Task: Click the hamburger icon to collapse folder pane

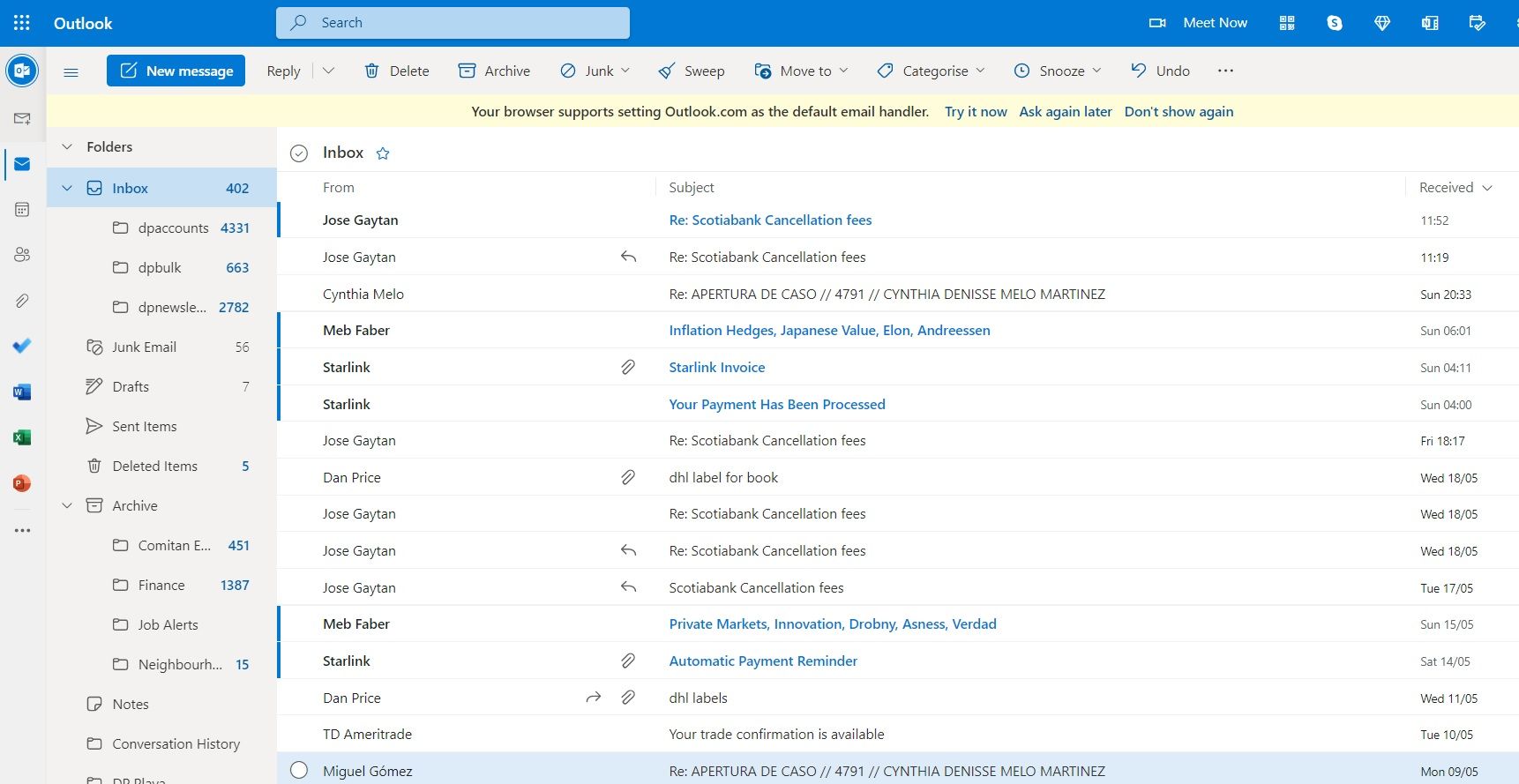Action: [x=71, y=71]
